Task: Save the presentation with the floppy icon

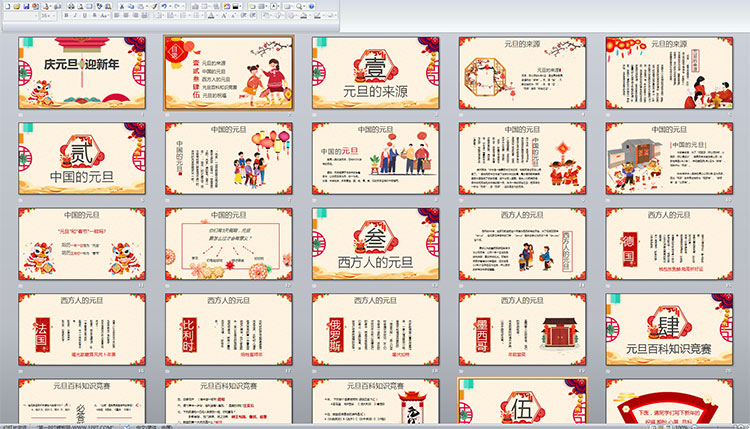Action: tap(26, 7)
